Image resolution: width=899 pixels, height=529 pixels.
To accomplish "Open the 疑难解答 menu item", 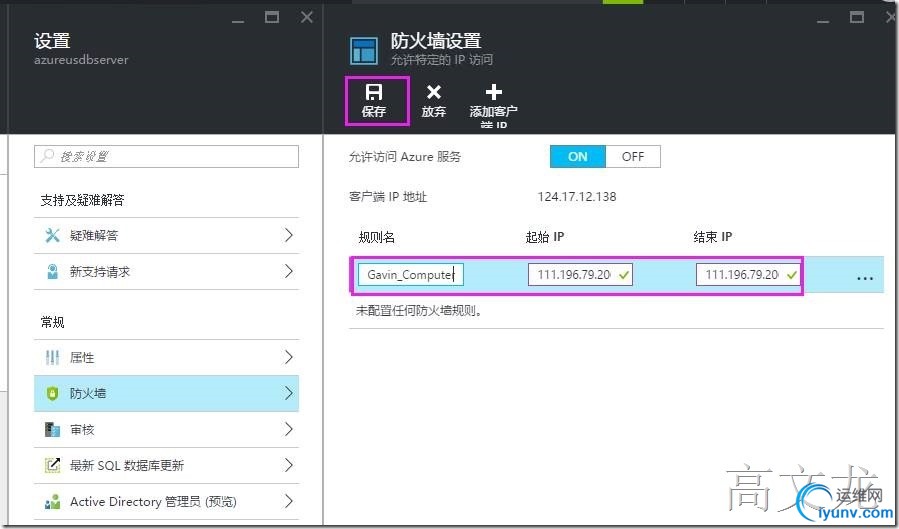I will tap(166, 236).
